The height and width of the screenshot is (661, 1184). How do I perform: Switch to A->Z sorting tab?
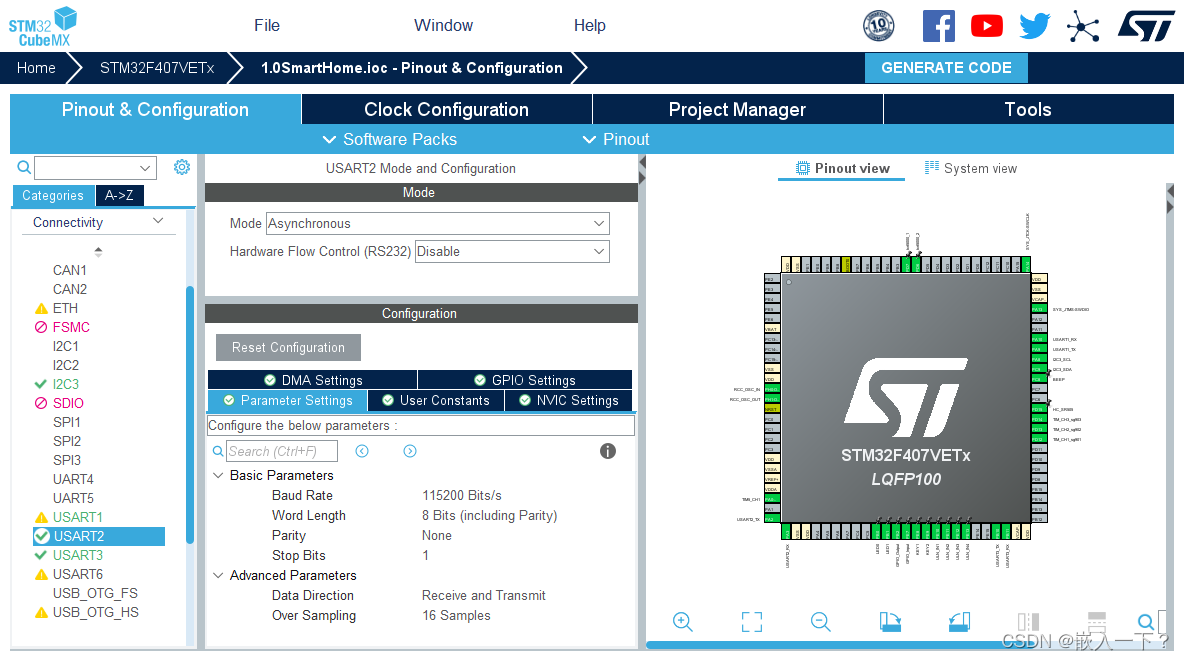119,196
